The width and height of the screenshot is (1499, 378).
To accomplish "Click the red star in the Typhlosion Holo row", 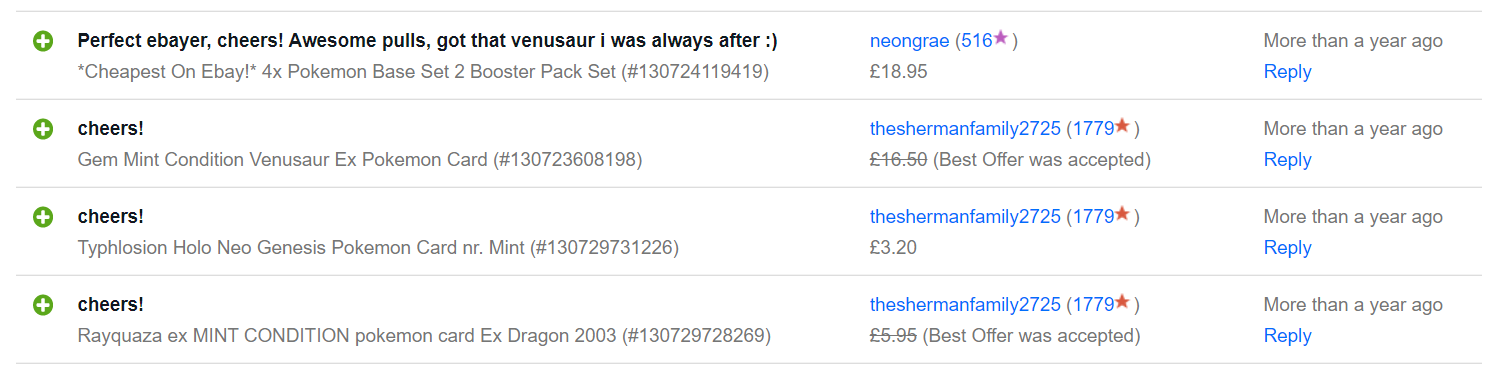I will click(1123, 214).
